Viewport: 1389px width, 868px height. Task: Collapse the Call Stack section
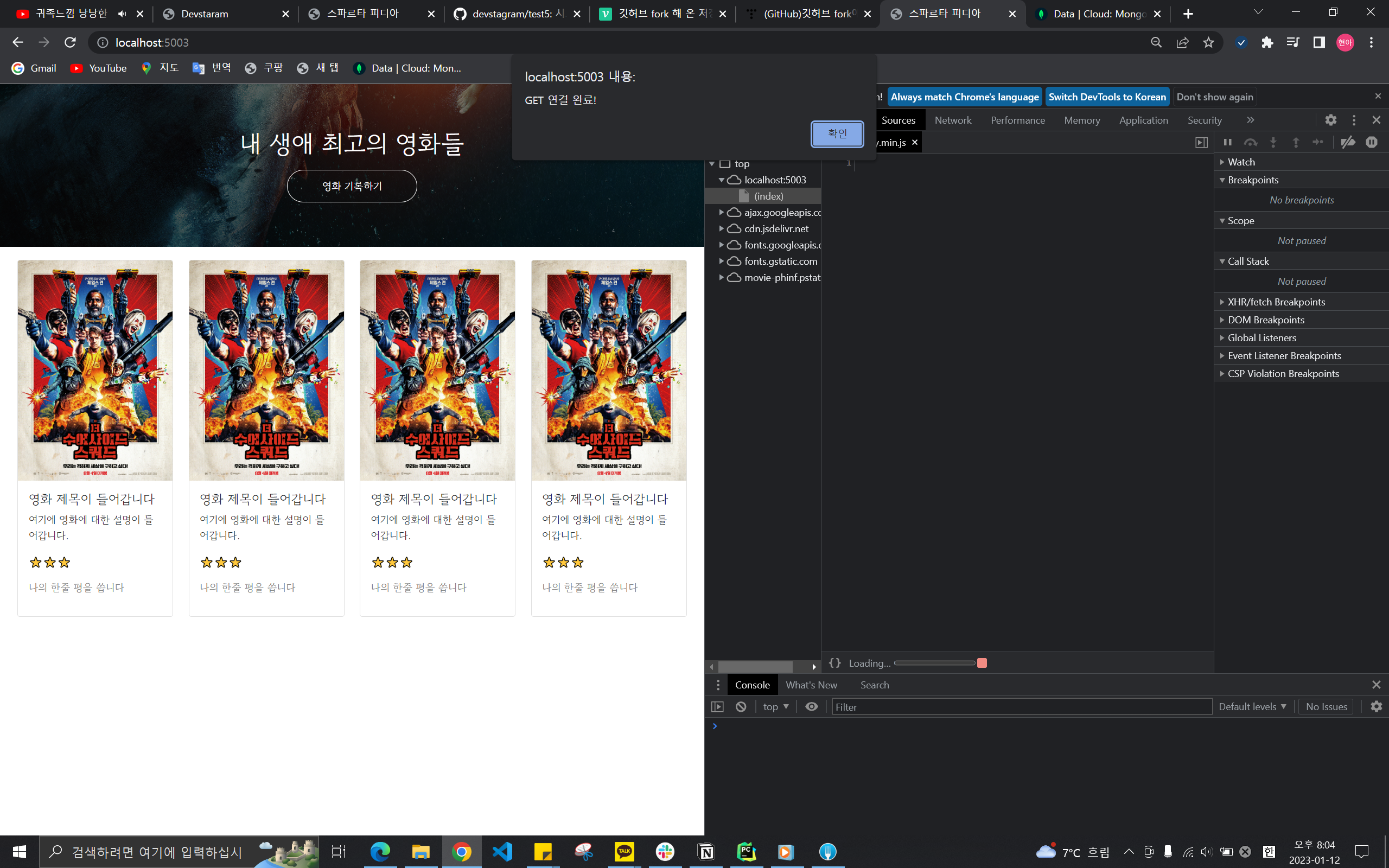pyautogui.click(x=1301, y=261)
